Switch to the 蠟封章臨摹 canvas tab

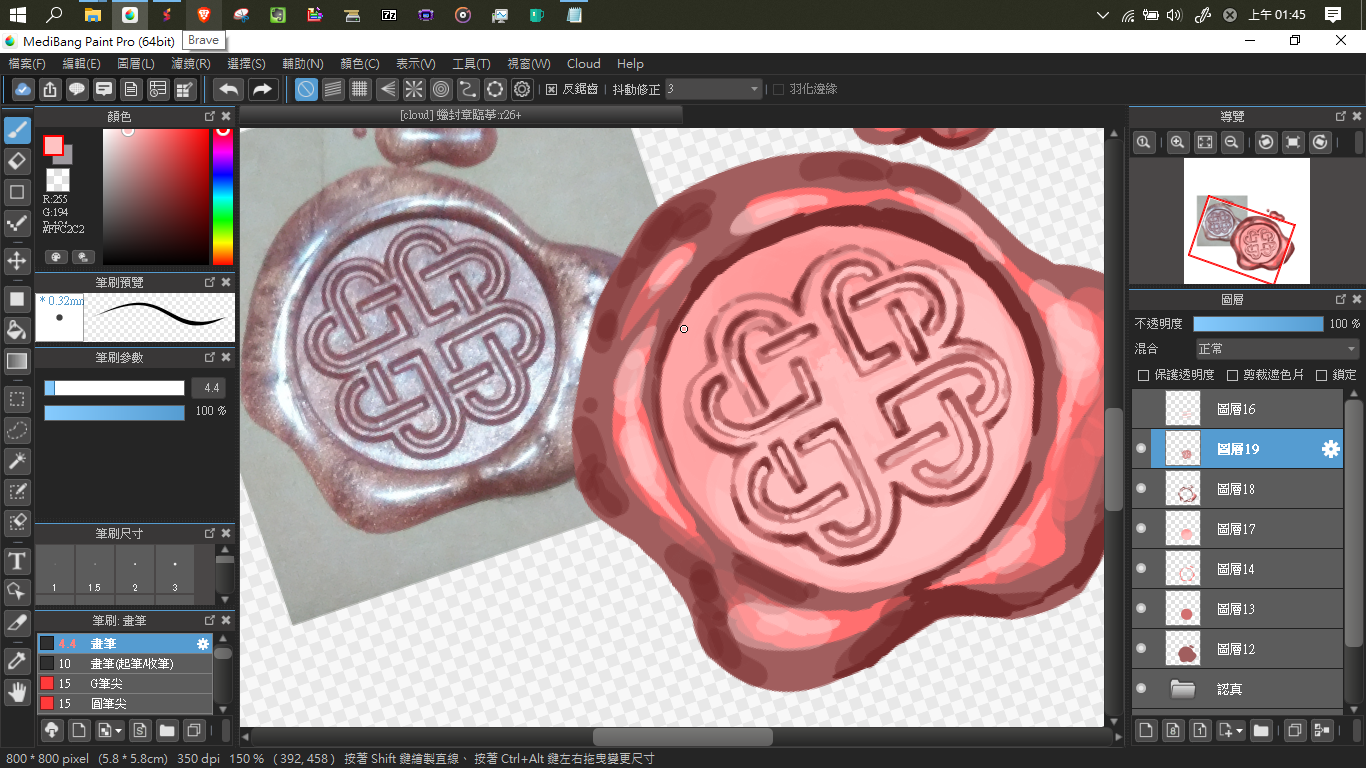click(460, 115)
